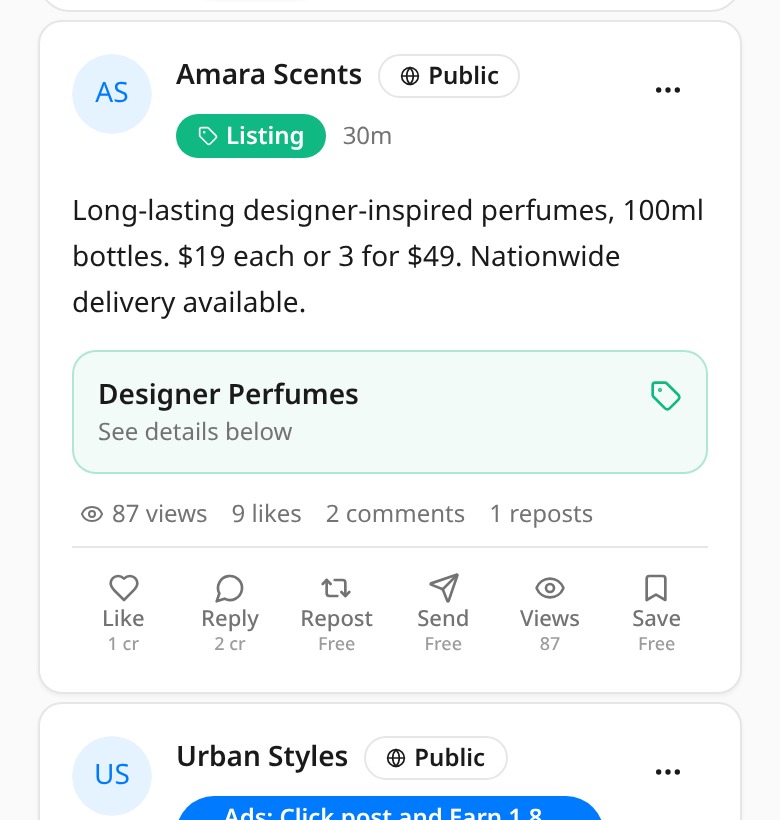Screen dimensions: 780x820
Task: Click 'See details below' subtitle
Action: tap(195, 432)
